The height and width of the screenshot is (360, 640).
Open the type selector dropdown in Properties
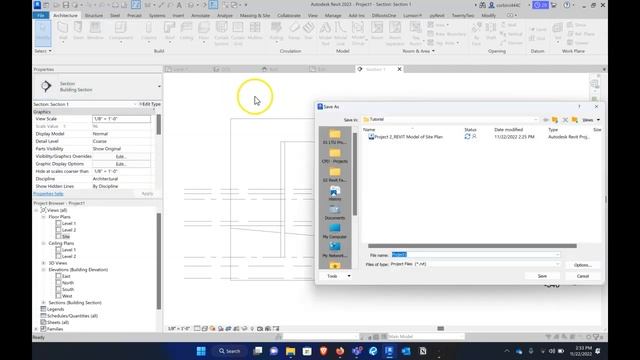tap(159, 87)
